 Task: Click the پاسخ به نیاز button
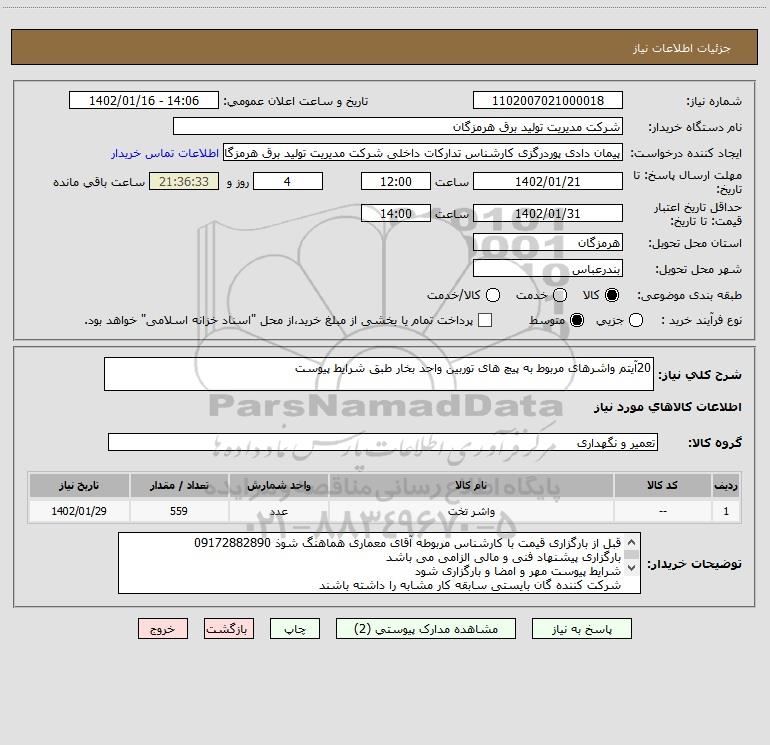[581, 629]
